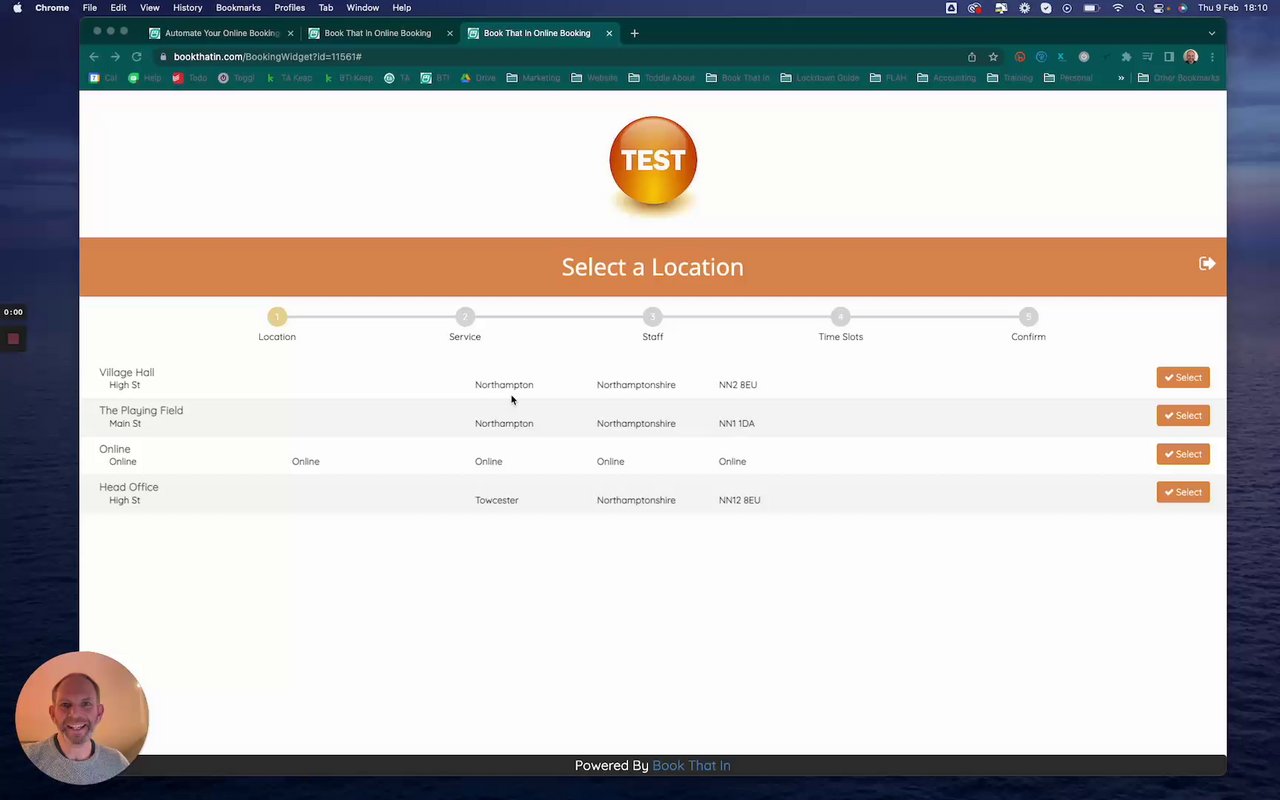Switch to the middle Book That In Online Booking tab

click(x=378, y=33)
